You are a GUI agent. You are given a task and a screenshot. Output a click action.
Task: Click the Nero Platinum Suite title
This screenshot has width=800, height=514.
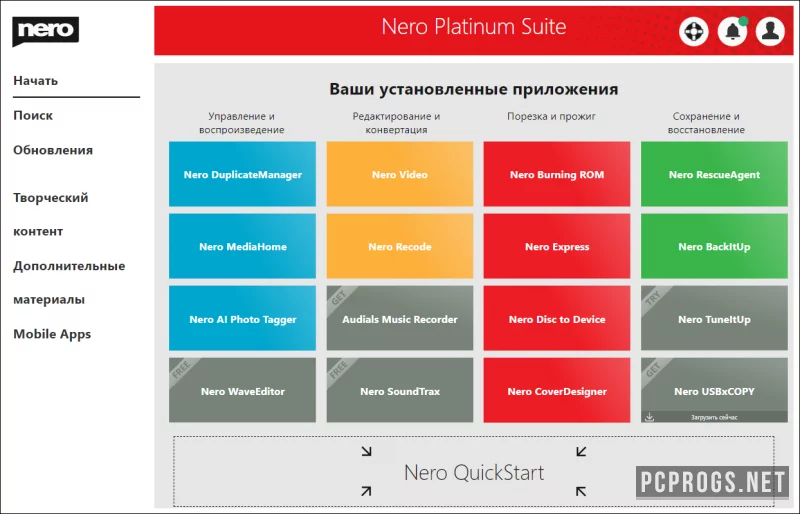tap(474, 27)
